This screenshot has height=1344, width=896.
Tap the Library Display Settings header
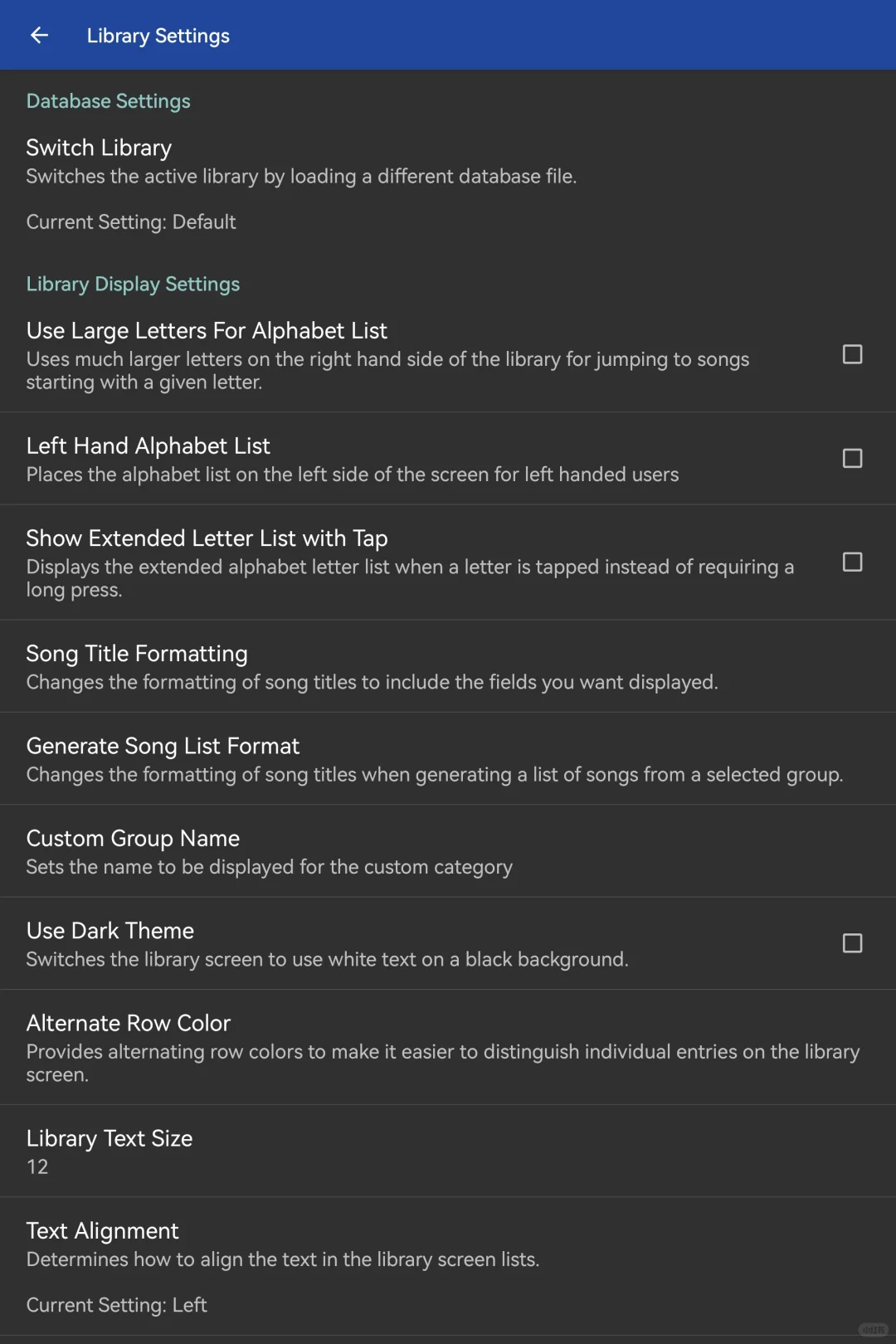(133, 284)
